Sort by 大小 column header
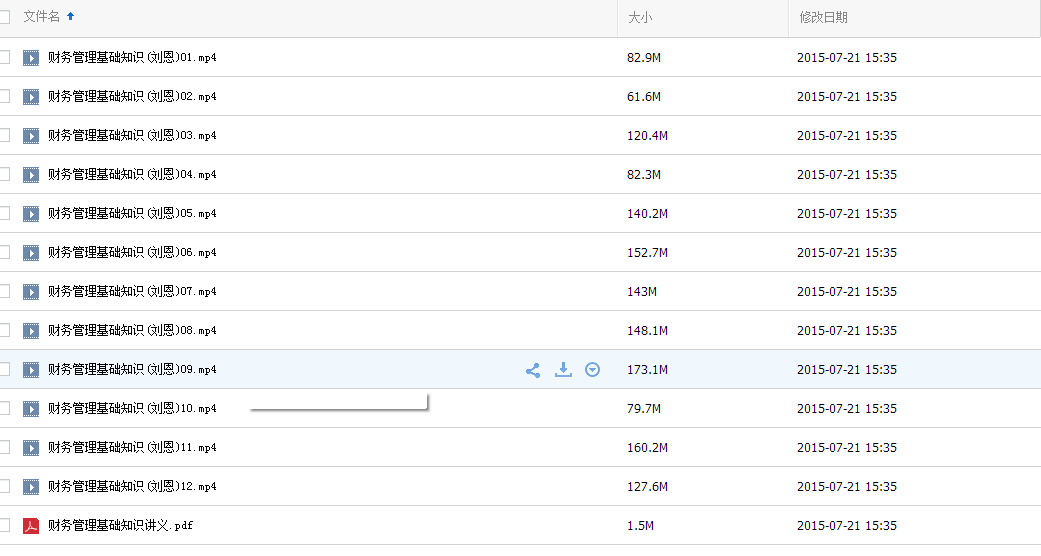This screenshot has height=556, width=1041. click(x=640, y=18)
